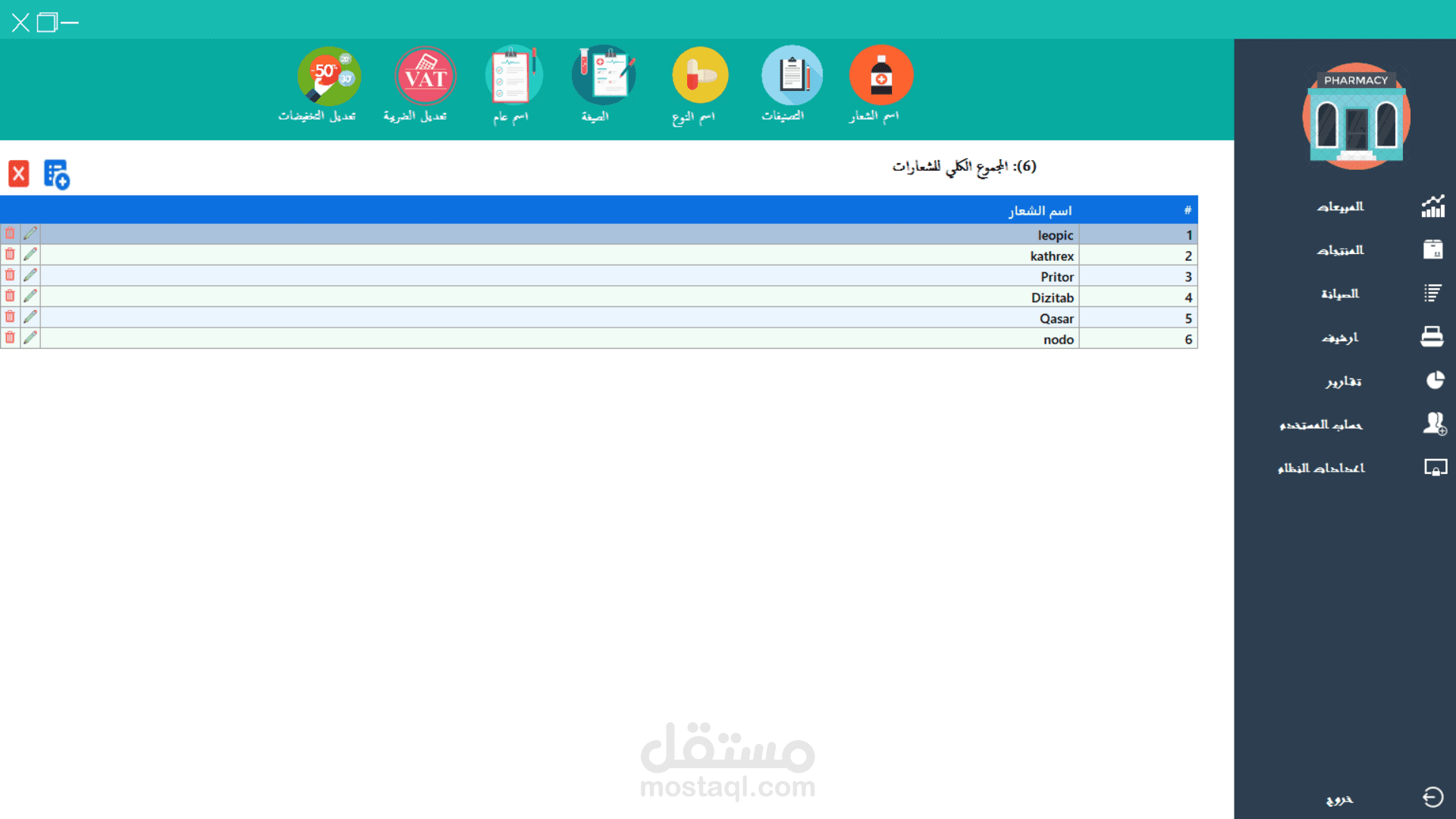Open the formula test-tube clipboard icon
The image size is (1456, 819).
click(x=604, y=76)
